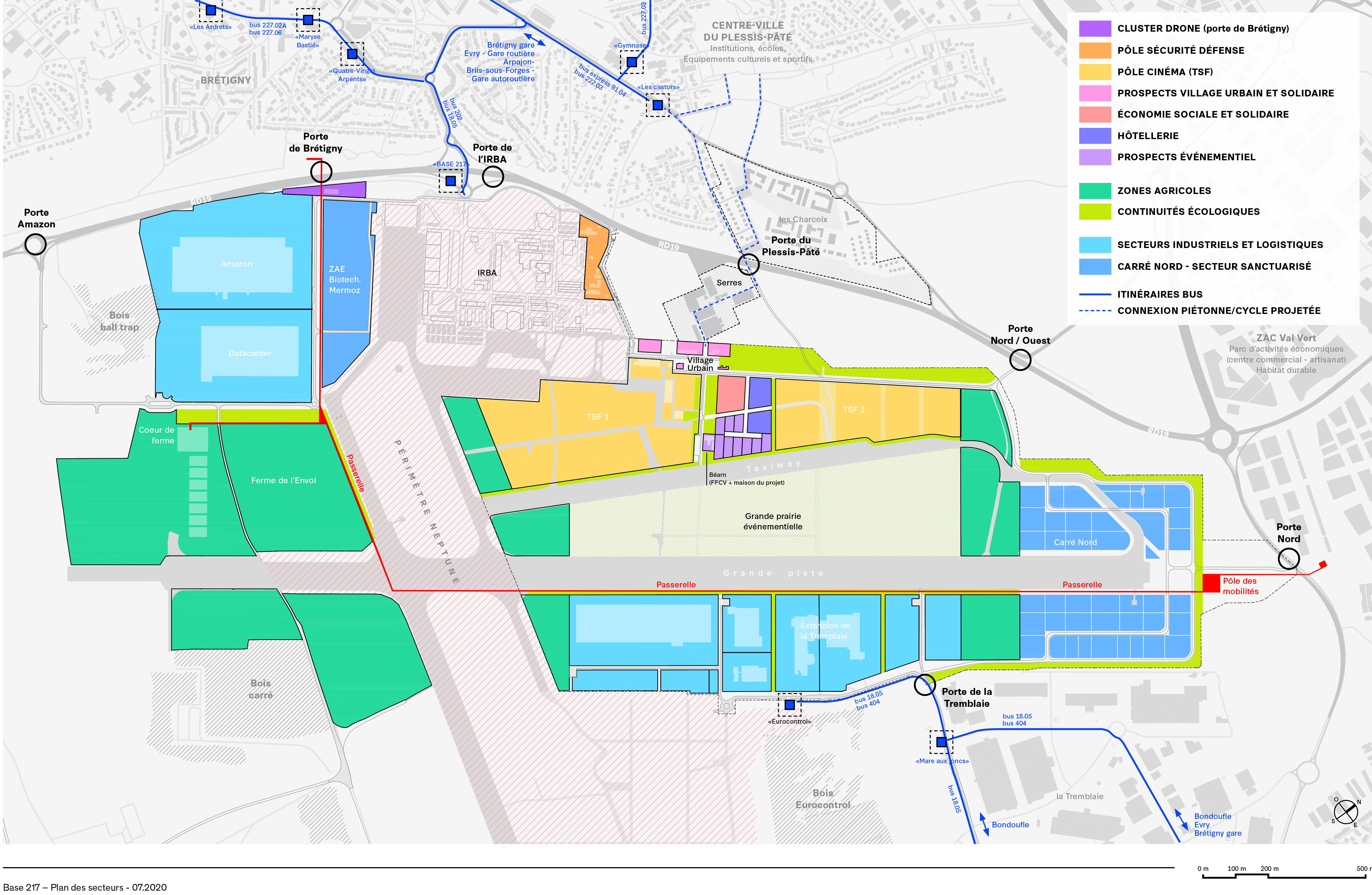The image size is (1372, 895).
Task: Click the Les castors bus stop icon
Action: click(x=657, y=105)
